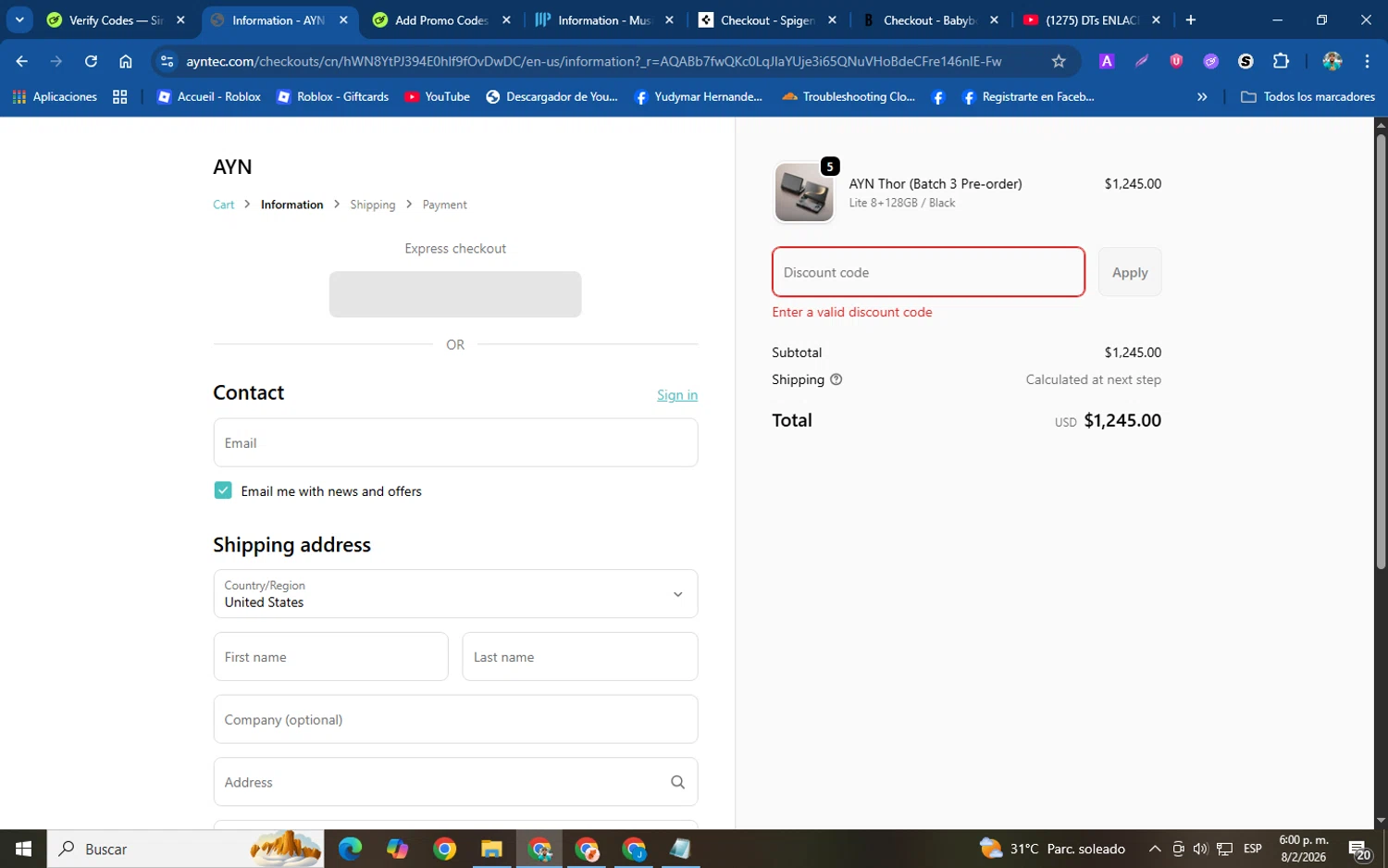The height and width of the screenshot is (868, 1388).
Task: Click the express checkout button placeholder
Action: pyautogui.click(x=455, y=294)
